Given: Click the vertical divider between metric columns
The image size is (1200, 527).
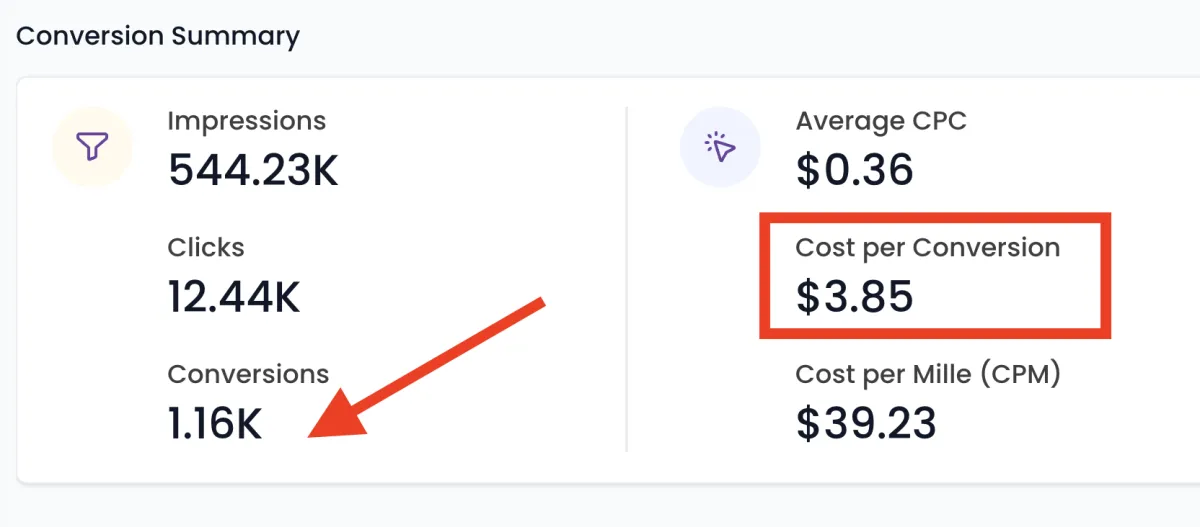Looking at the screenshot, I should [x=627, y=280].
